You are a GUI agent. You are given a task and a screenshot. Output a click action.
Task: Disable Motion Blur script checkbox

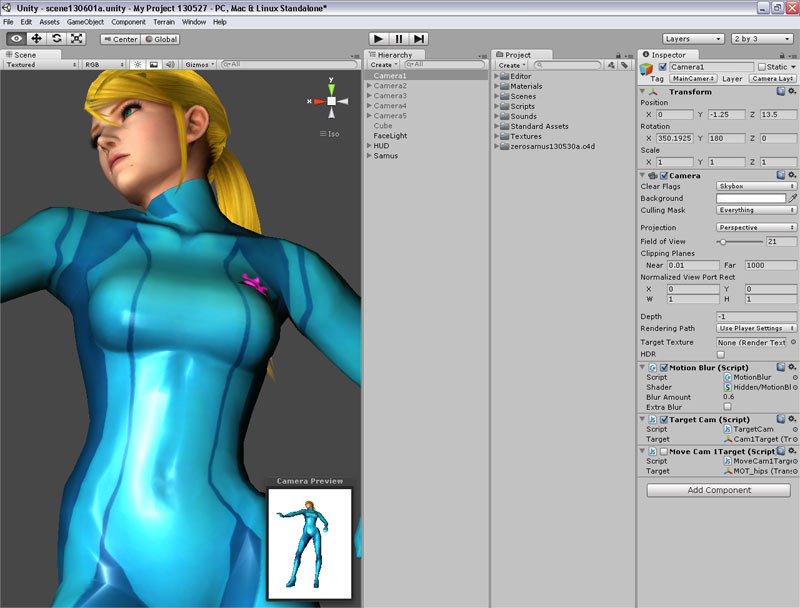tap(664, 367)
